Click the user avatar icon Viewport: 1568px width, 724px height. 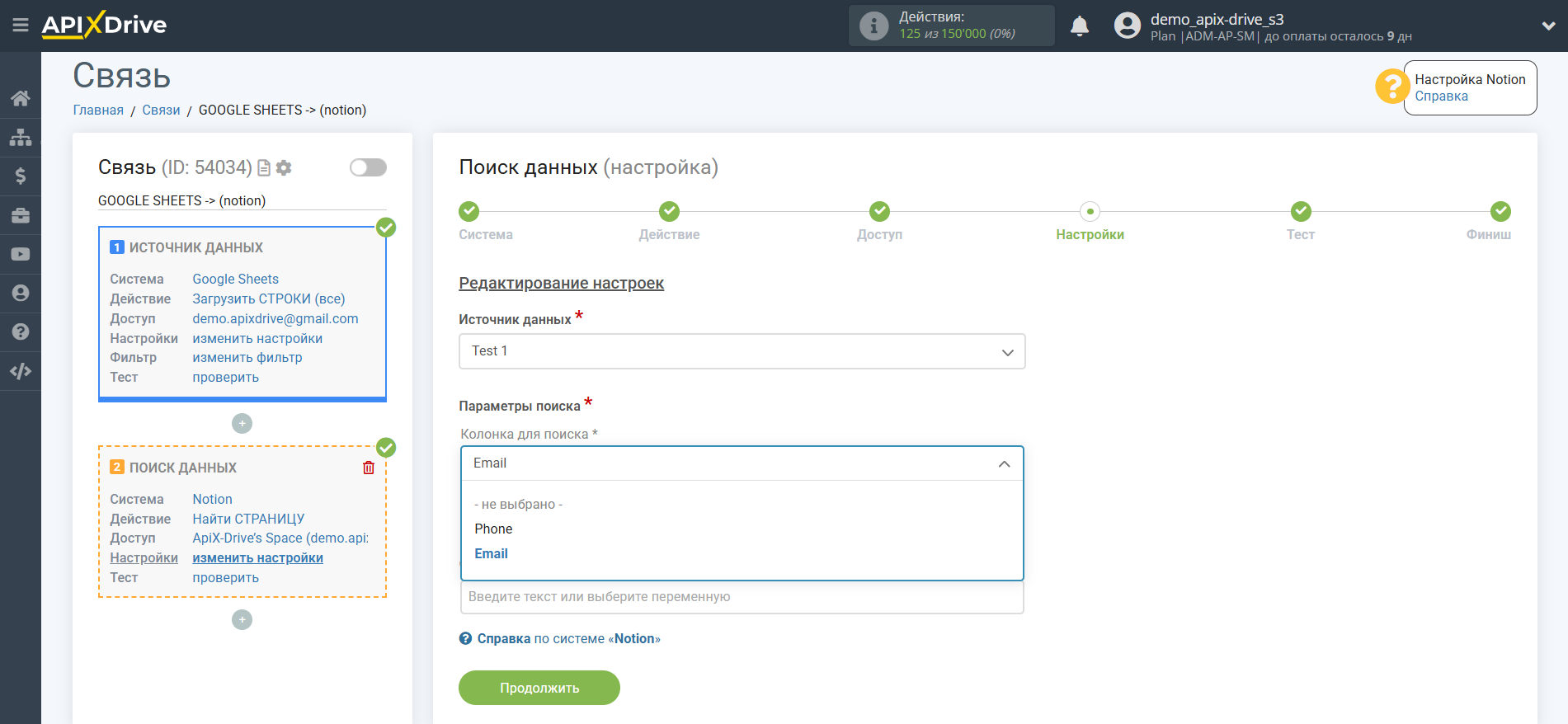point(1127,26)
